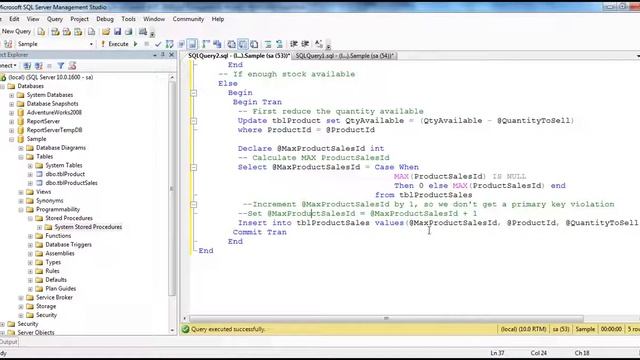Open the Object Explorer window position dropdown arrow
640x360 pixels.
(155, 55)
